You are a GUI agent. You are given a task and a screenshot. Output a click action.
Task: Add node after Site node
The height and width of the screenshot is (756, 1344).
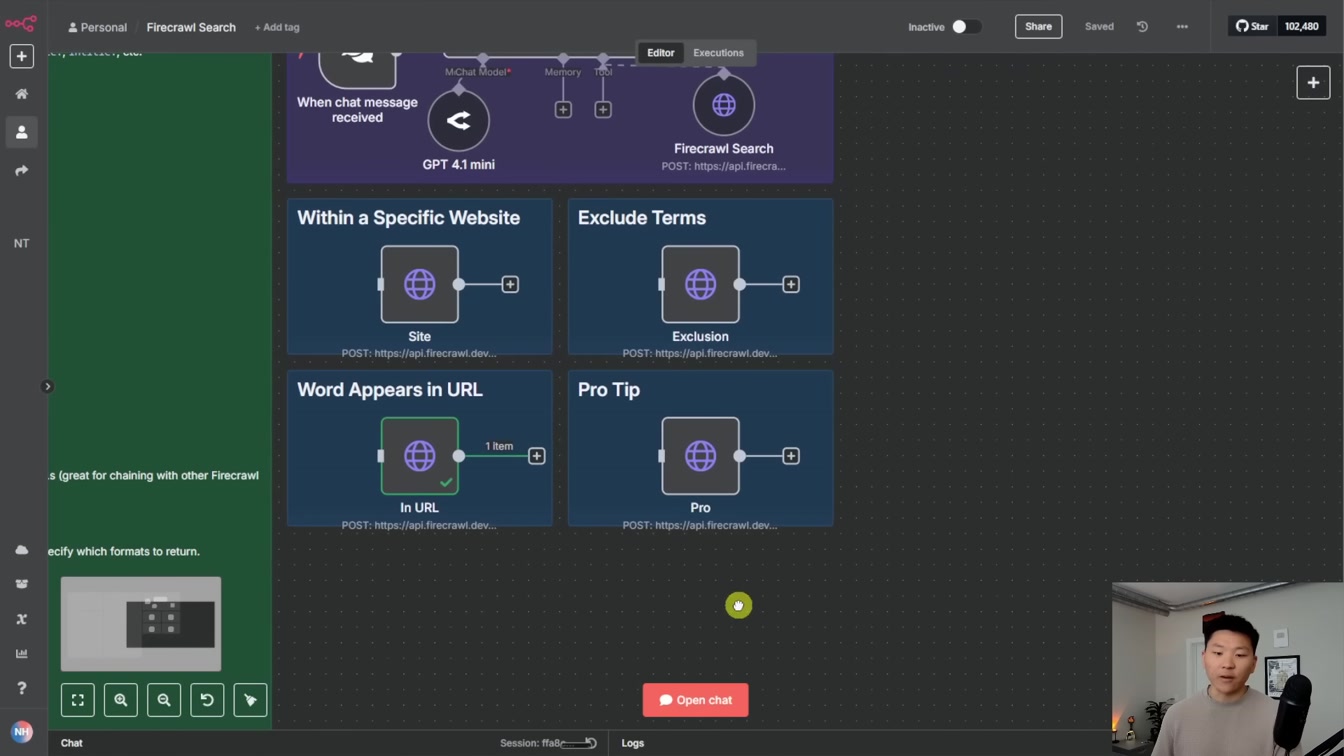pos(510,285)
